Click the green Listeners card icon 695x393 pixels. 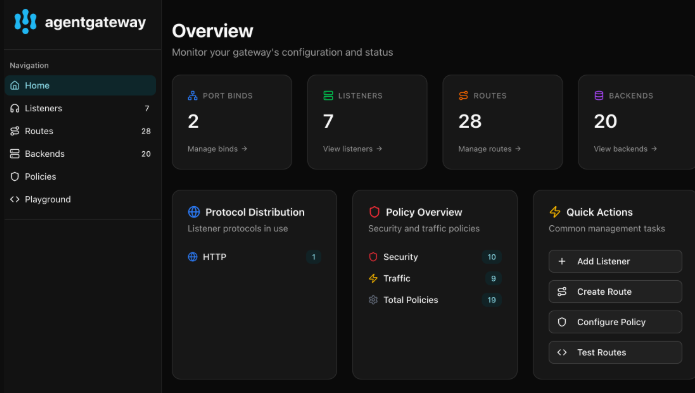pos(328,96)
